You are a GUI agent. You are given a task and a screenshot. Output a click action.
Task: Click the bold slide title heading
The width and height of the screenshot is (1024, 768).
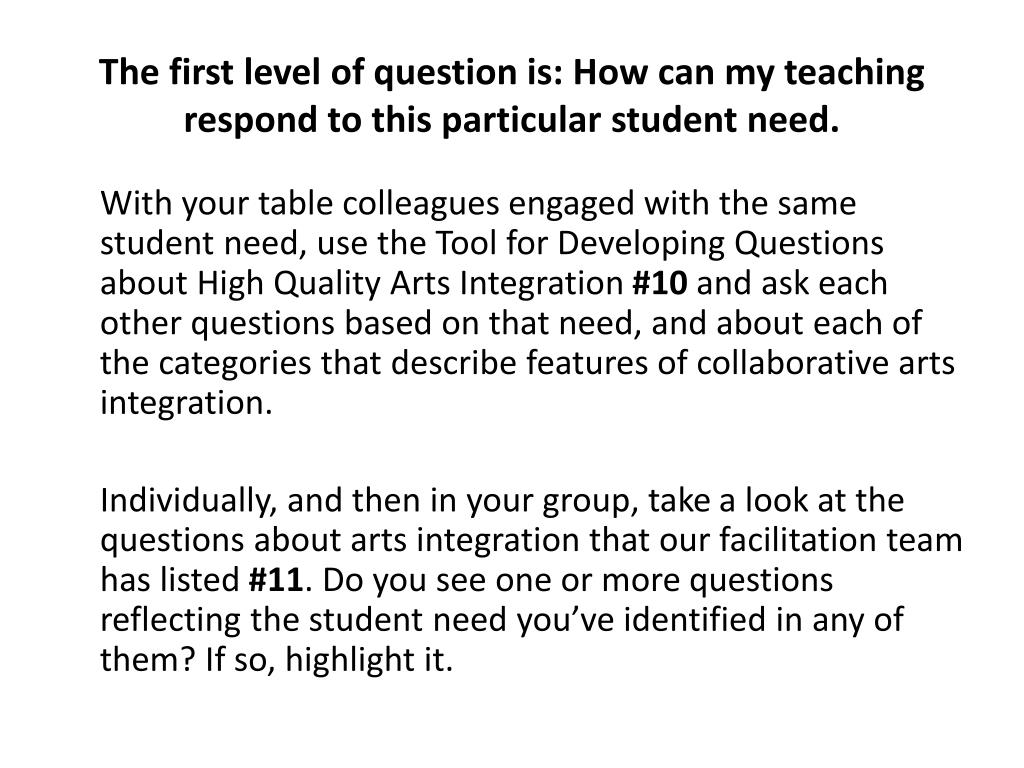[512, 96]
